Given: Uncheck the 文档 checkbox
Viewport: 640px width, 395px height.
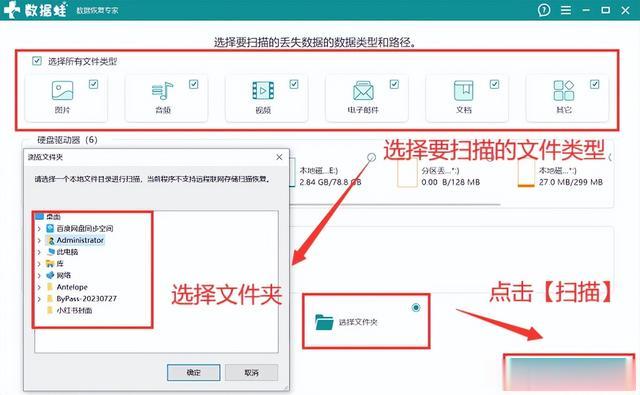Looking at the screenshot, I should (494, 84).
